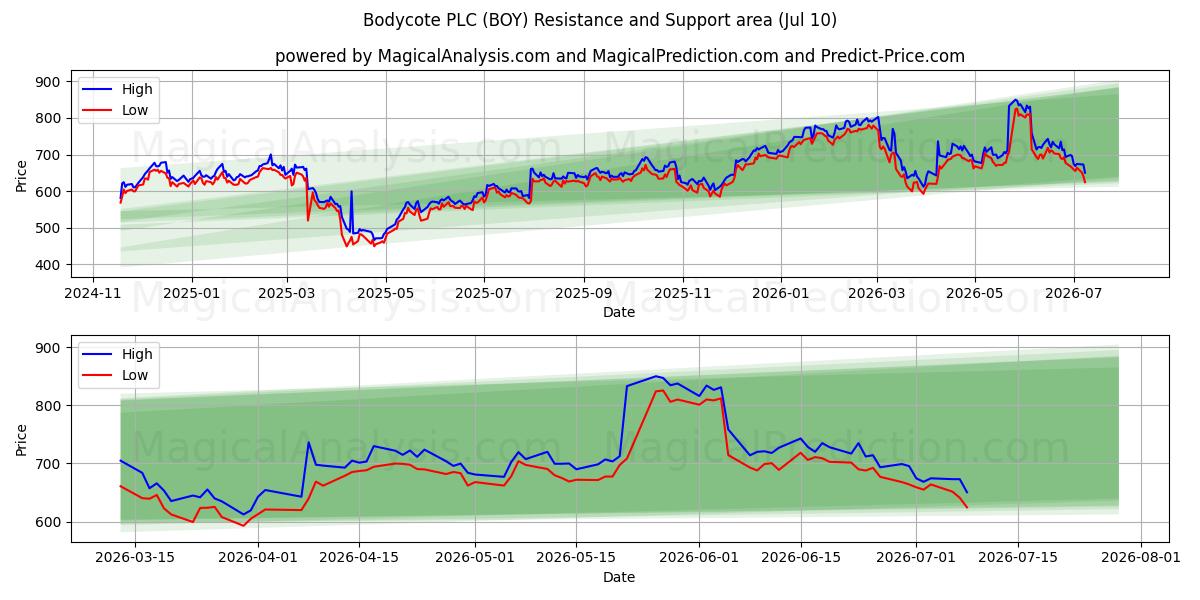Click the "2026-05-15" tick label on bottom chart
1200x600 pixels.
tap(577, 558)
